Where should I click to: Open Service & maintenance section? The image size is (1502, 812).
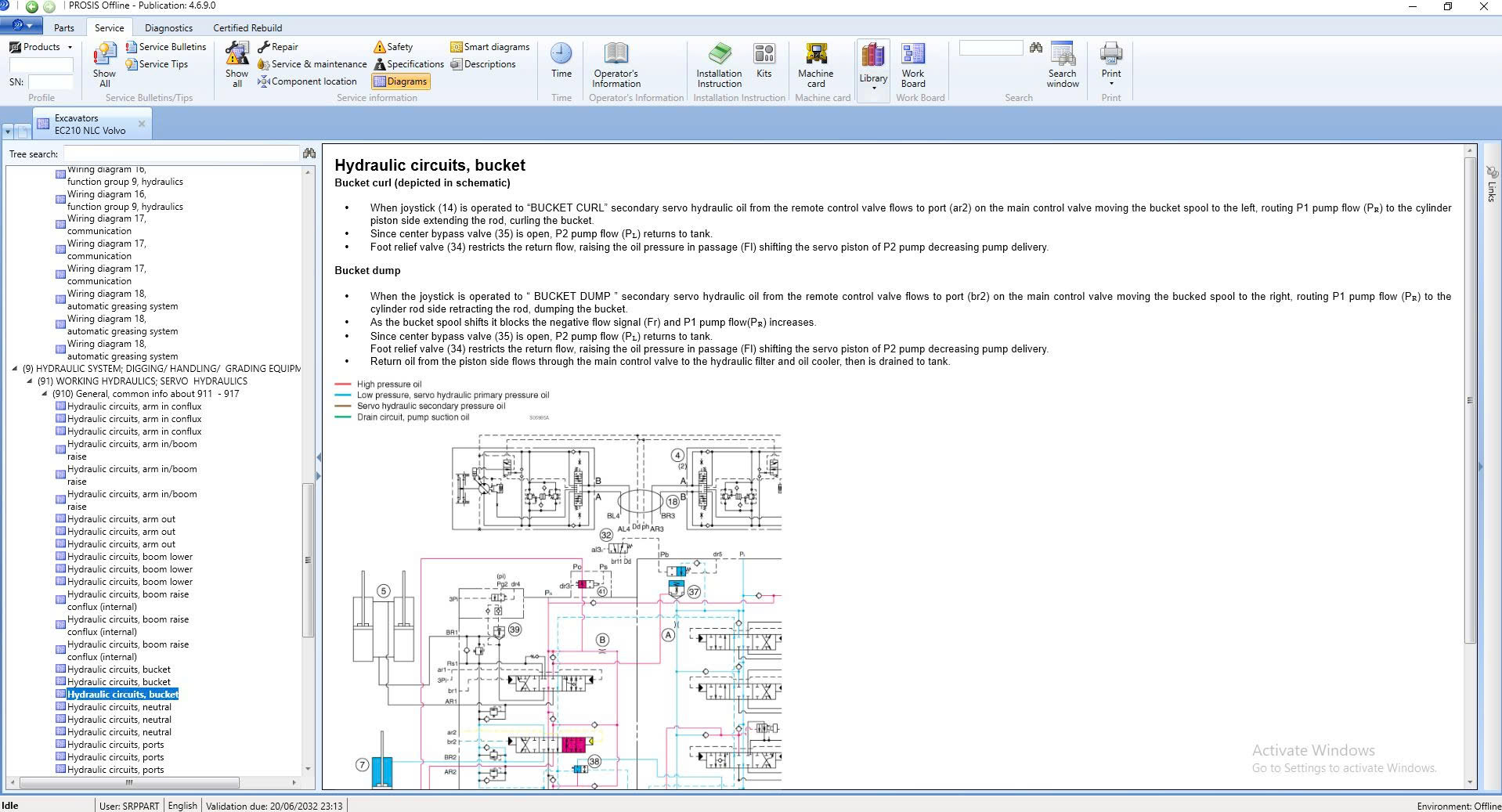pos(312,64)
